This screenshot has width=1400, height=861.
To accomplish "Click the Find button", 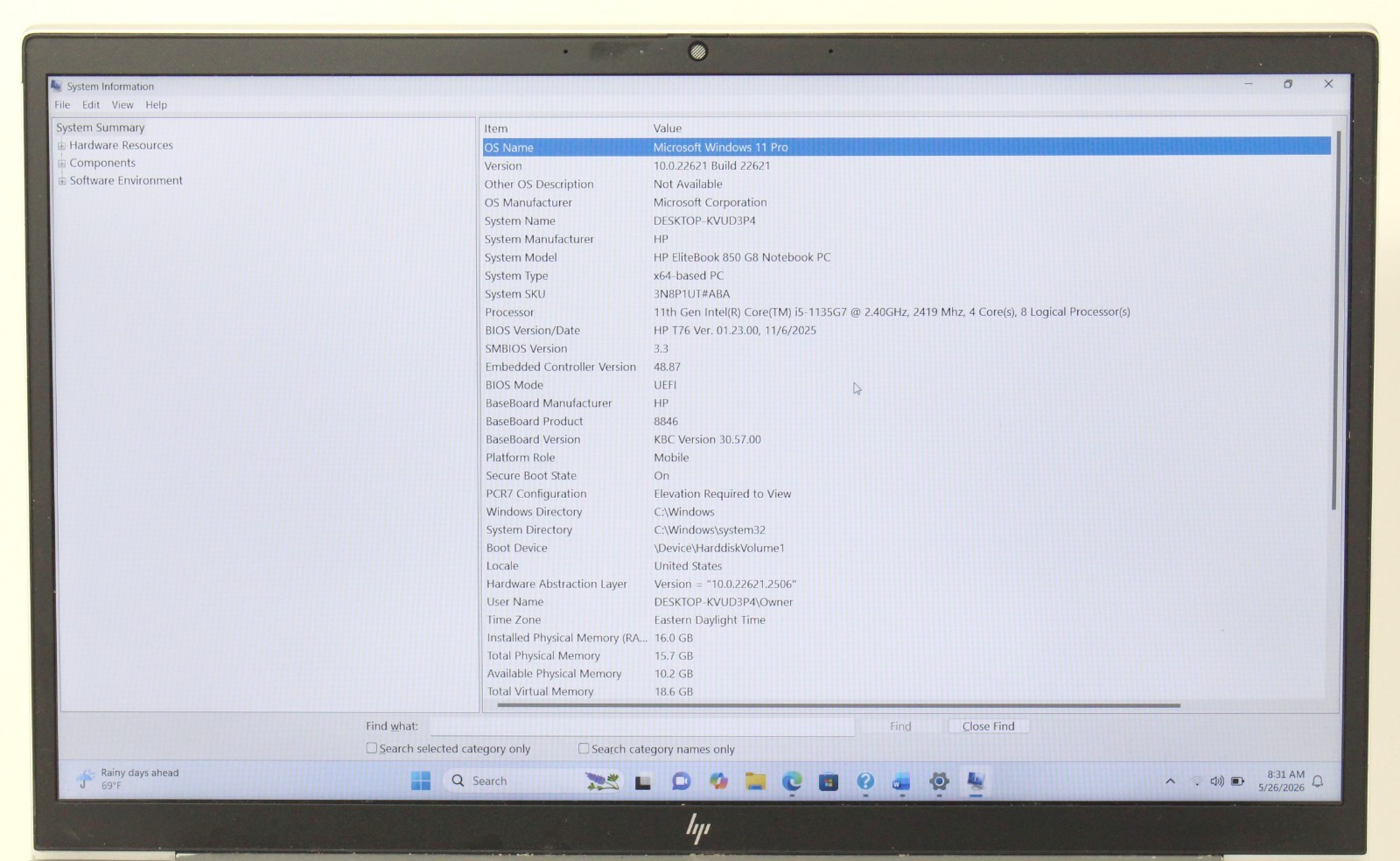I will (900, 726).
